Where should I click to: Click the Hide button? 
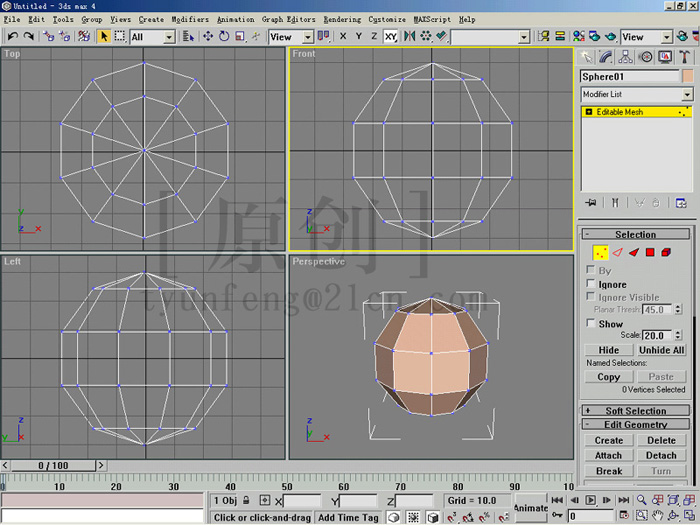[609, 350]
